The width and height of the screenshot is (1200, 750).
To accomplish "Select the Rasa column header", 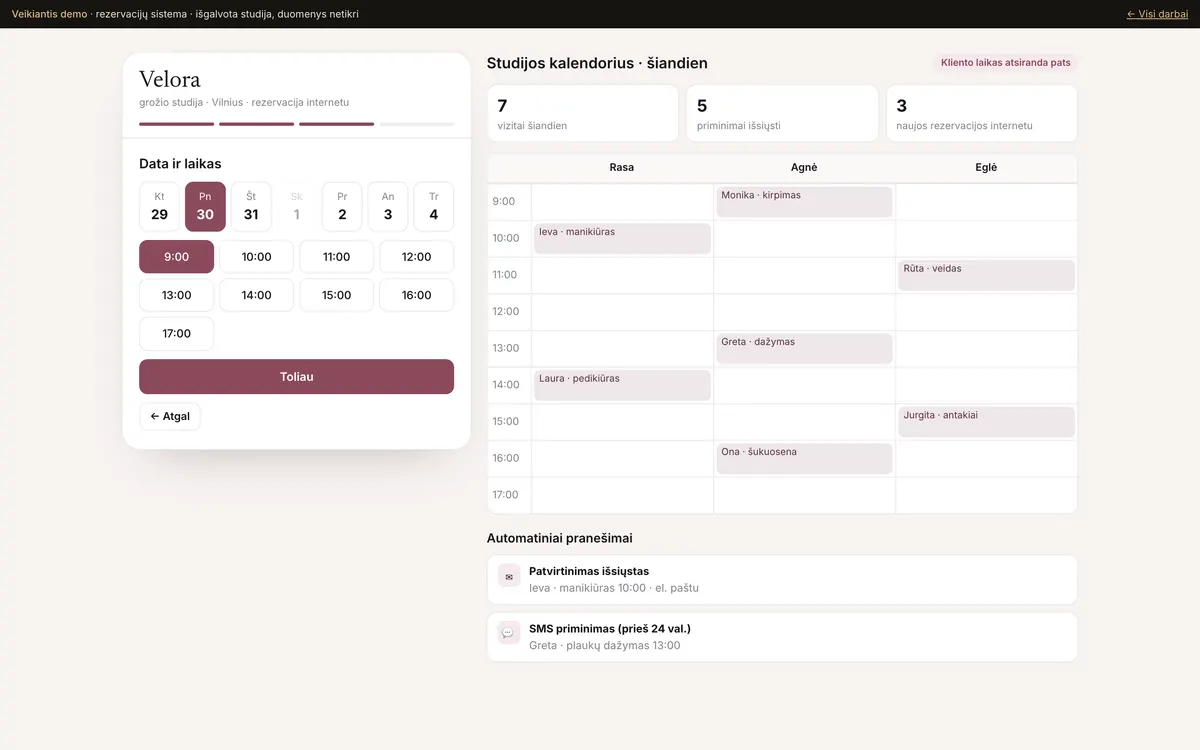I will 622,167.
